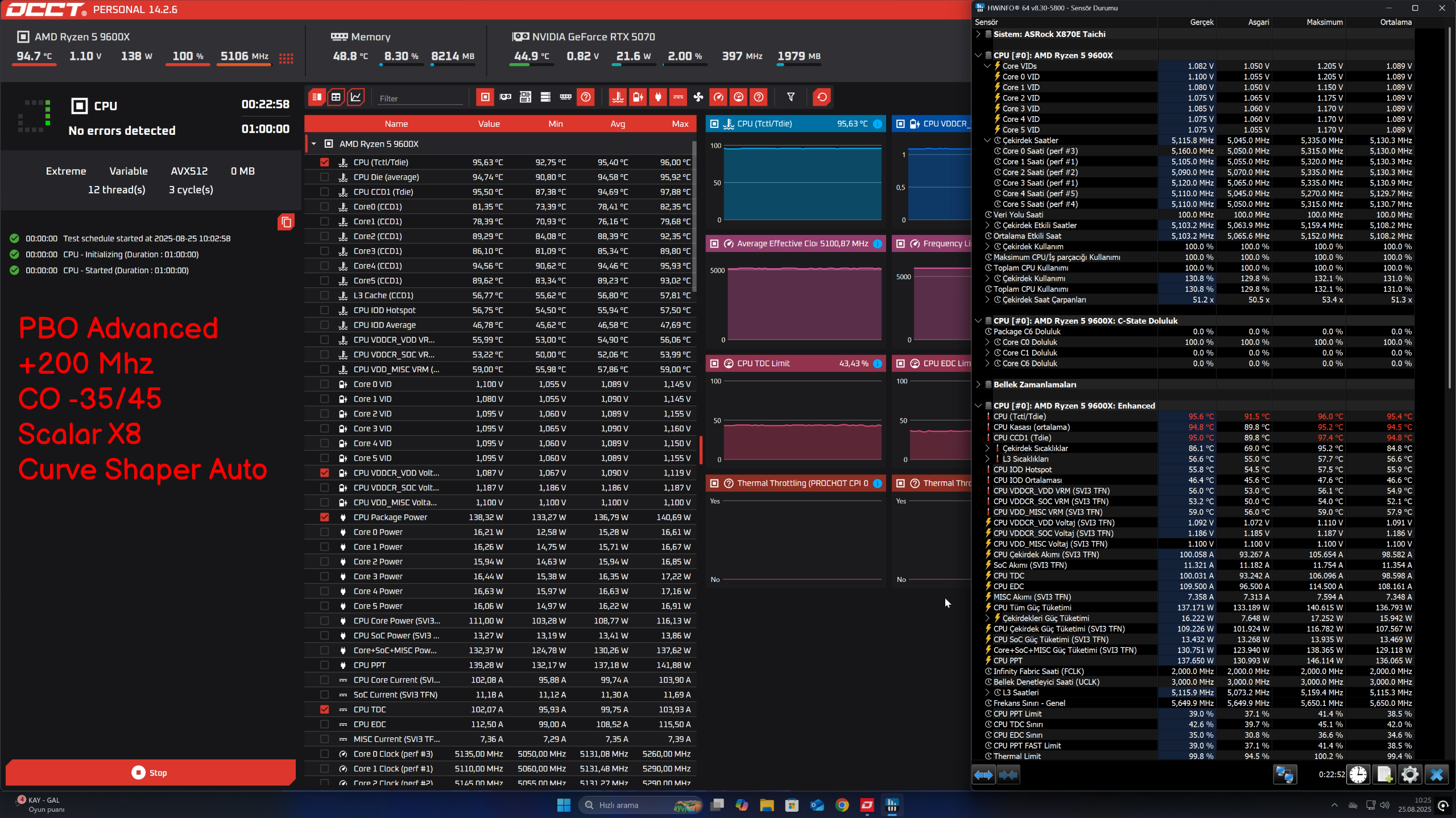Open File Explorer from the taskbar
Viewport: 1456px width, 818px height.
tap(767, 805)
